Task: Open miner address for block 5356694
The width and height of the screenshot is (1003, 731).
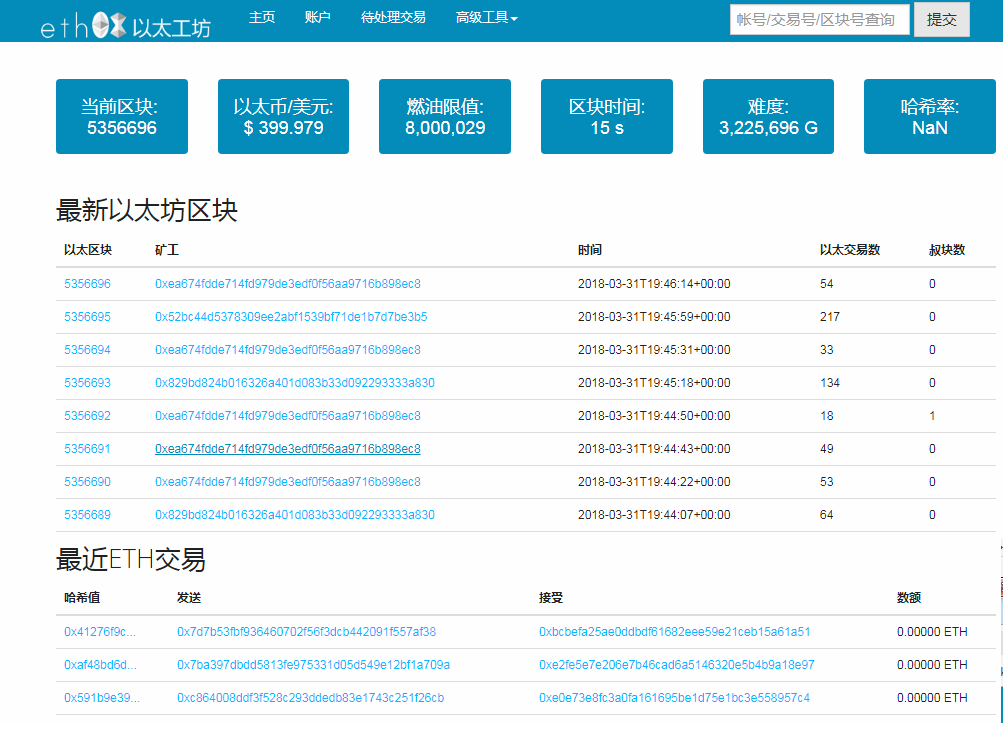Action: pos(288,350)
